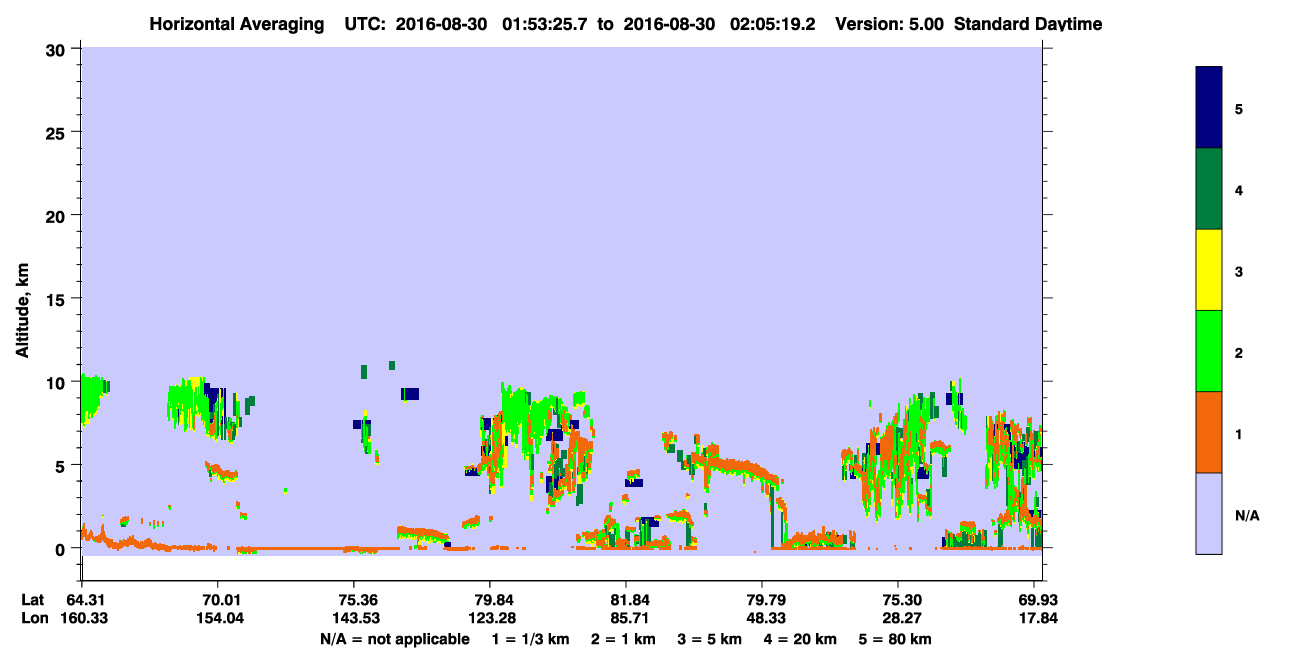Click the 'Horizontal Averaging' title text
This screenshot has width=1300, height=667.
238,24
